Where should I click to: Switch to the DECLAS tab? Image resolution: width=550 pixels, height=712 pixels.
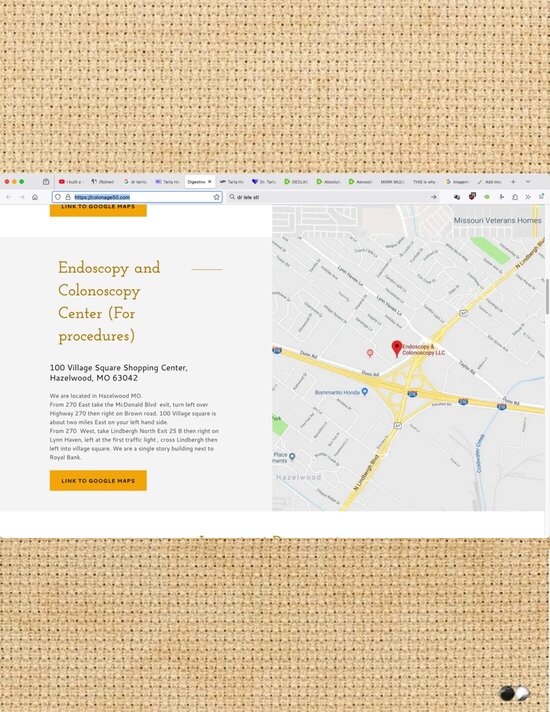[296, 182]
